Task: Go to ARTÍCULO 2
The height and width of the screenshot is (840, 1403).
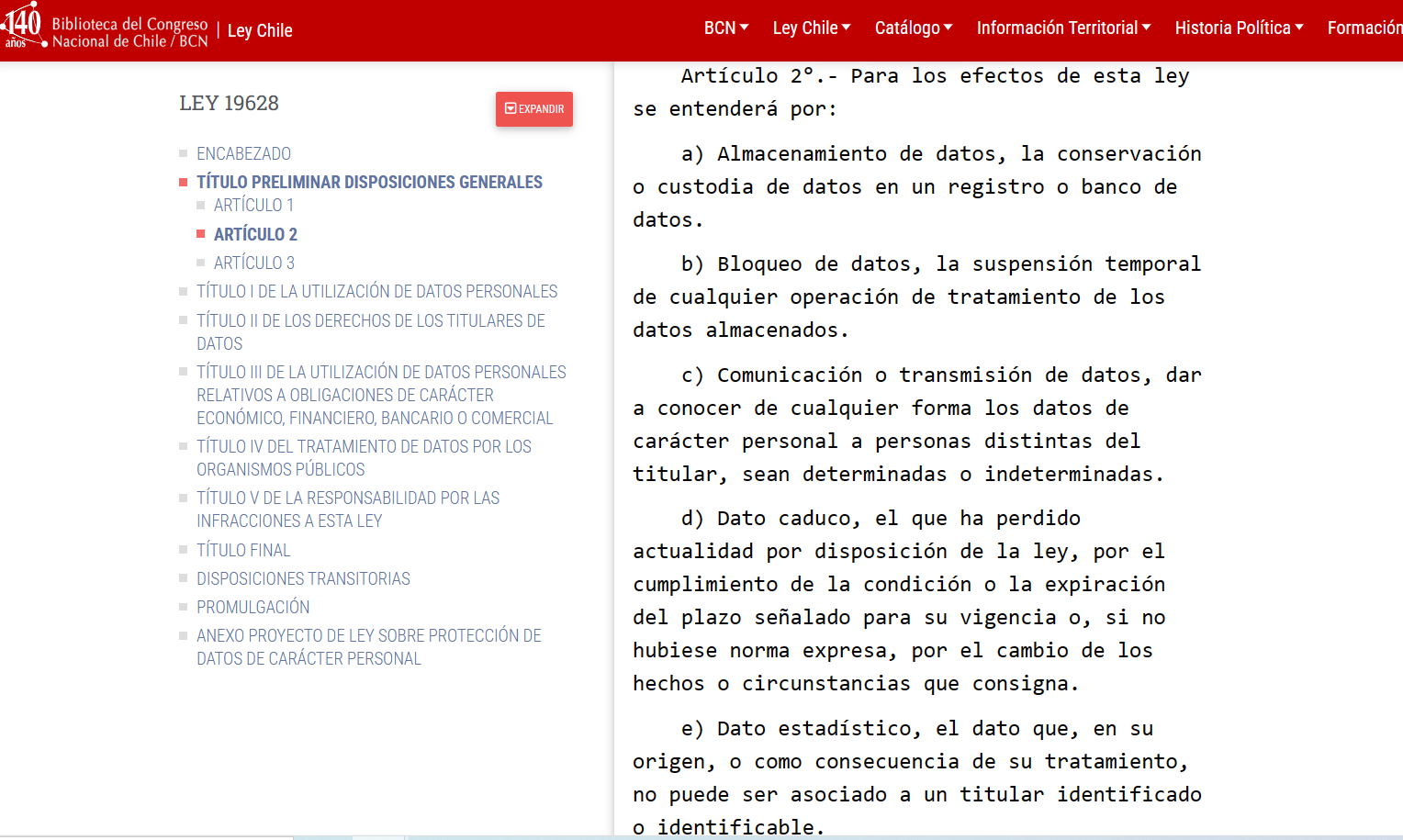Action: tap(255, 234)
